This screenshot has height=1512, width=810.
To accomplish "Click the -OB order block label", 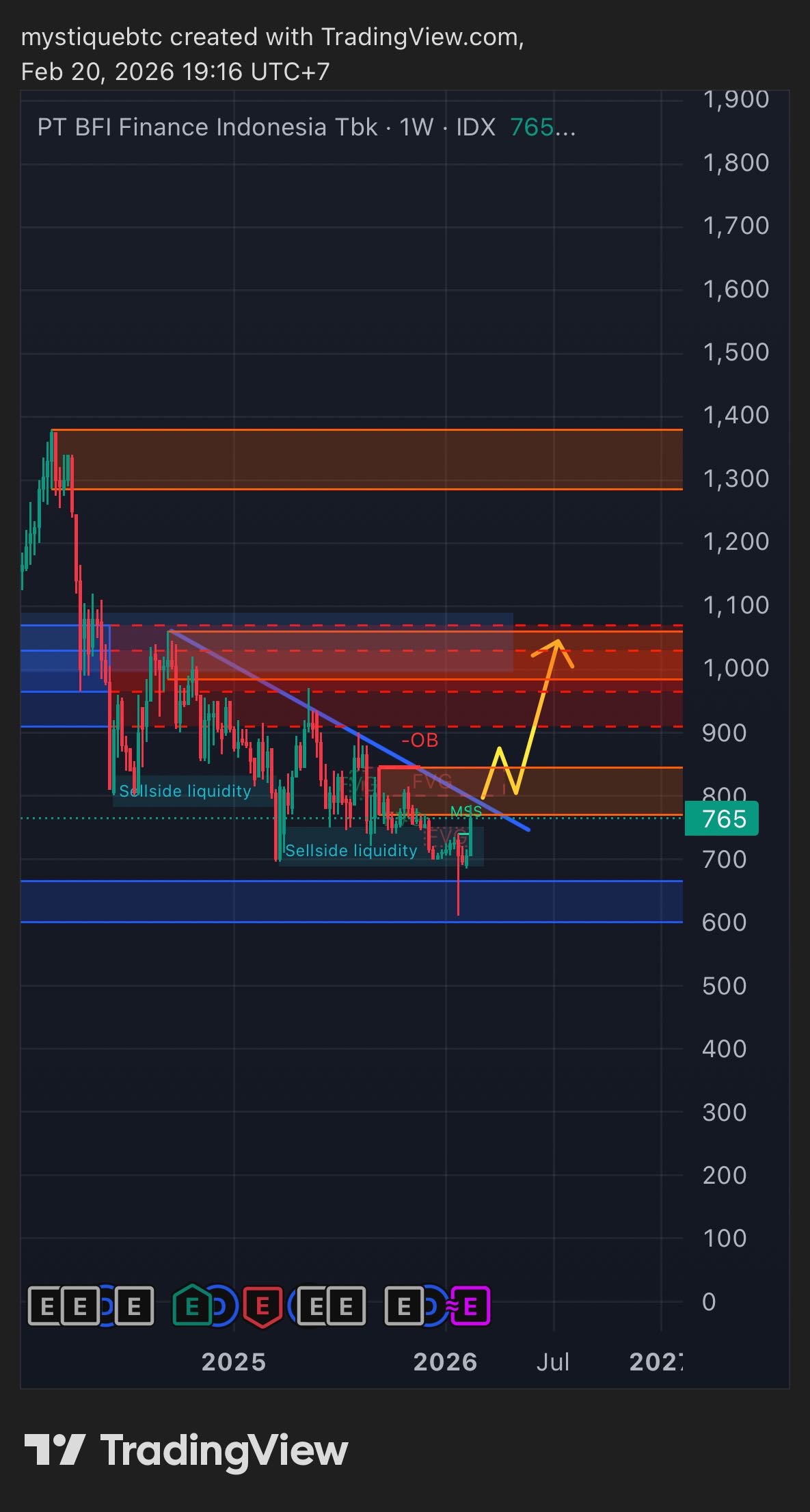I will [x=420, y=740].
